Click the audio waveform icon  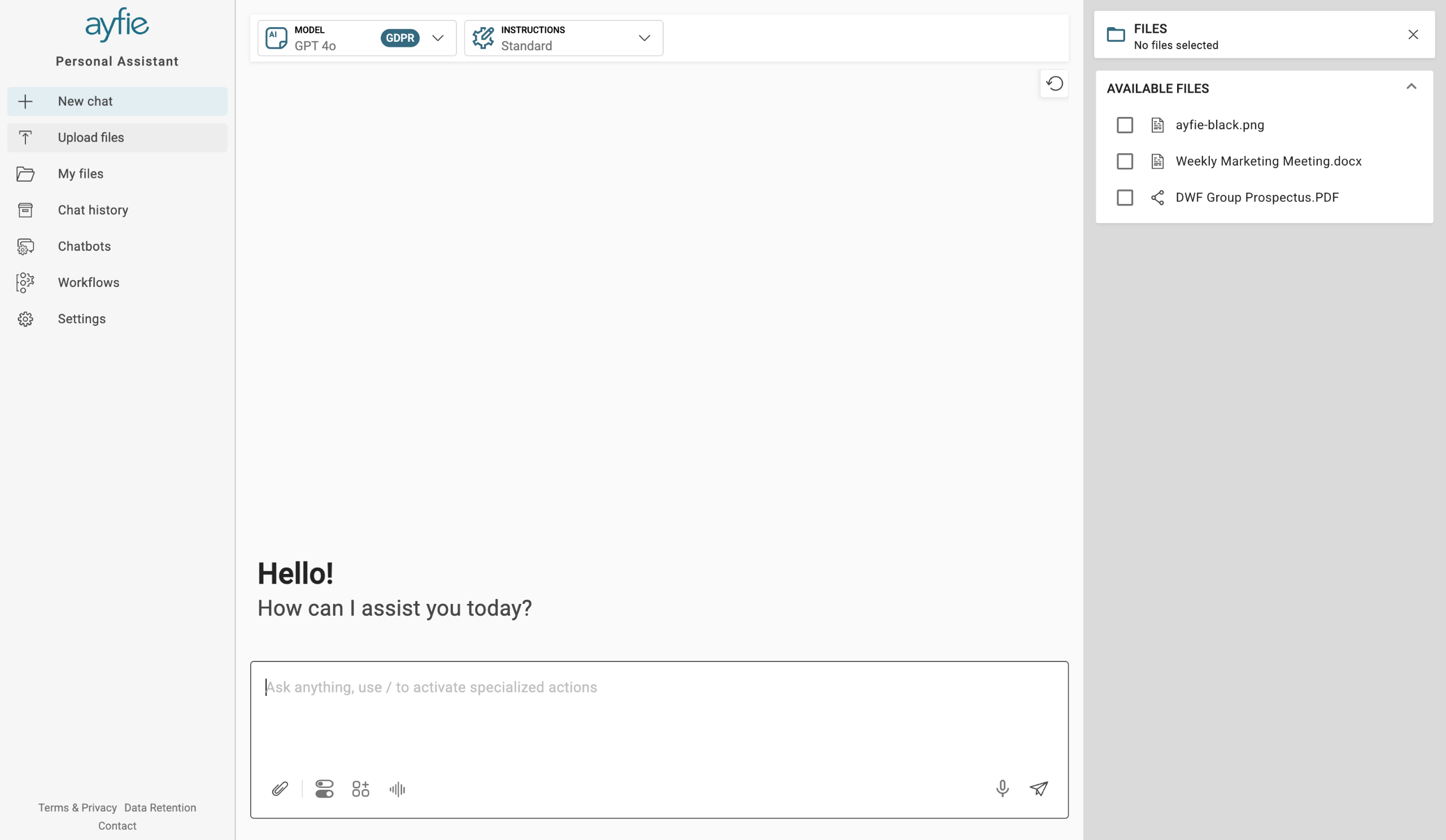coord(397,789)
